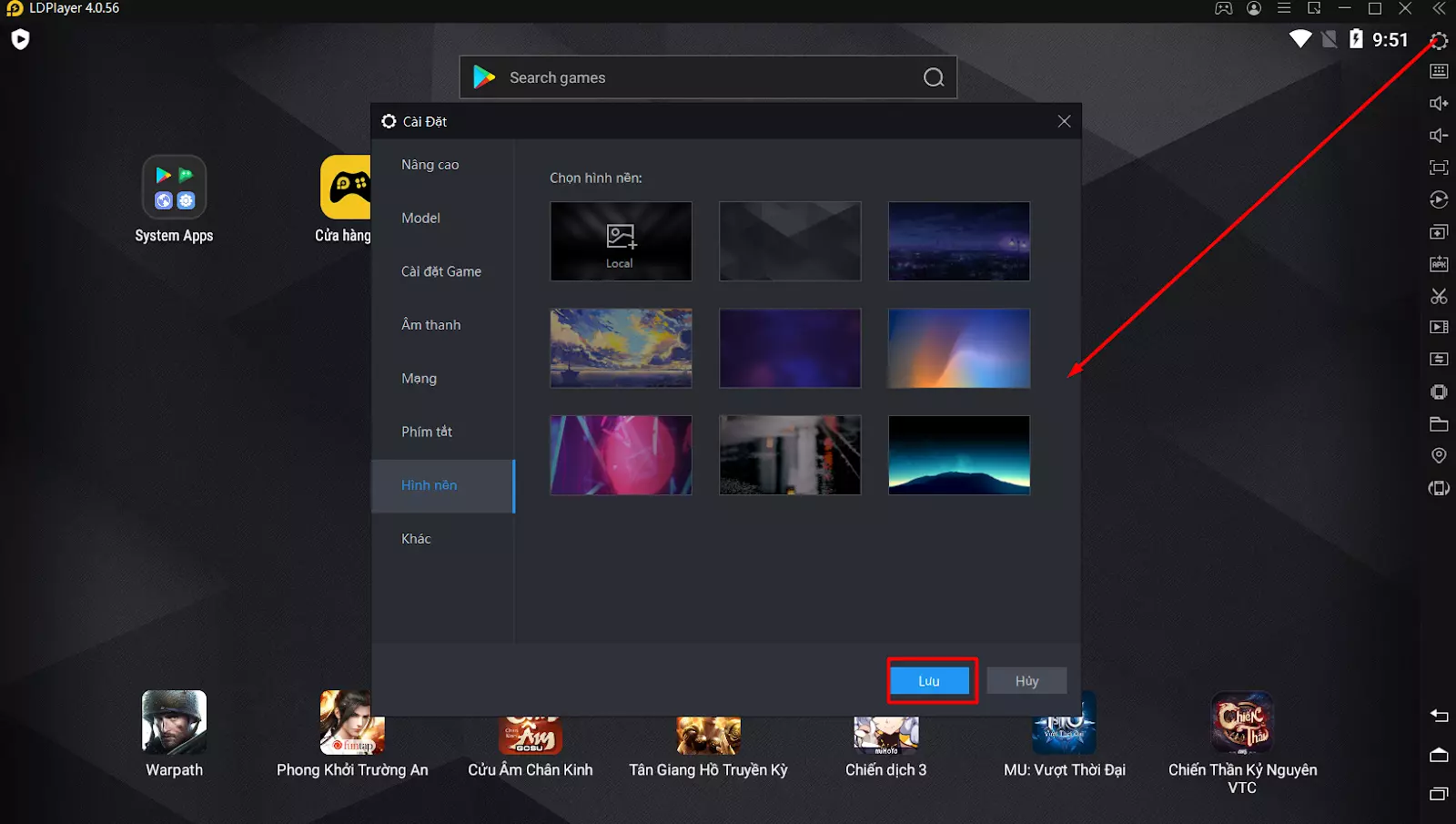Close the Cài Đặt dialog

point(1064,121)
